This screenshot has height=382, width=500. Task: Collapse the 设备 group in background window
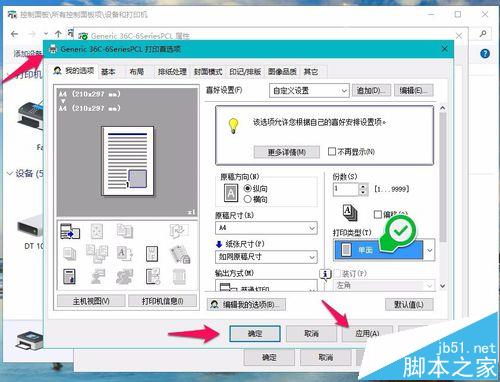[x=9, y=173]
